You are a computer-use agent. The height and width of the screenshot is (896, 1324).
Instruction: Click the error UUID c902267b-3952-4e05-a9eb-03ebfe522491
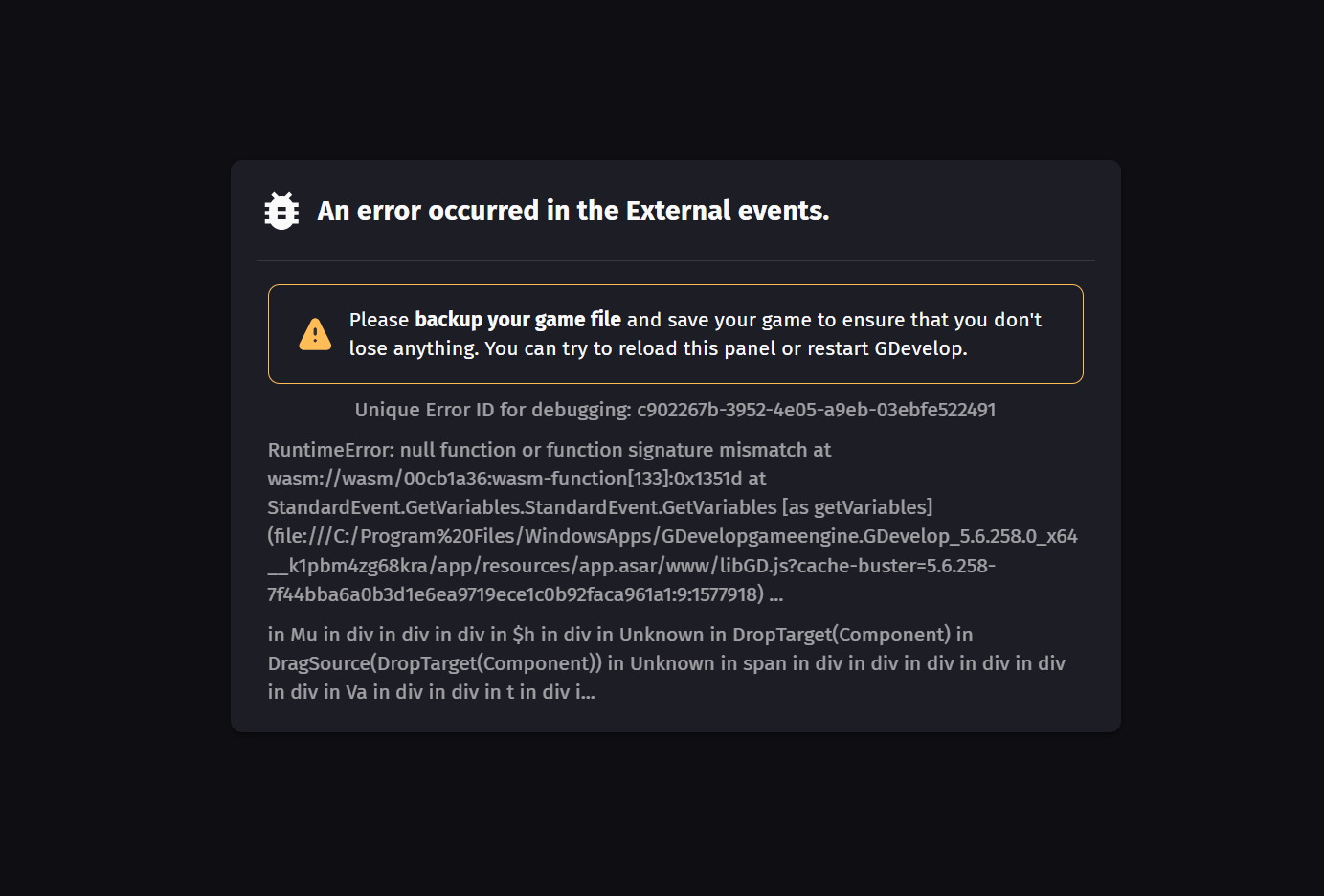(817, 410)
